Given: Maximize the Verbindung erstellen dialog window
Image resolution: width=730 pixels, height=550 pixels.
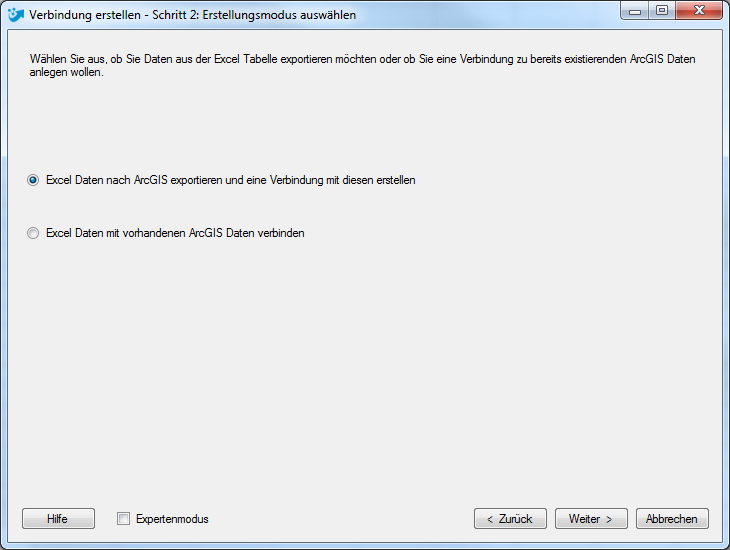Looking at the screenshot, I should point(662,10).
